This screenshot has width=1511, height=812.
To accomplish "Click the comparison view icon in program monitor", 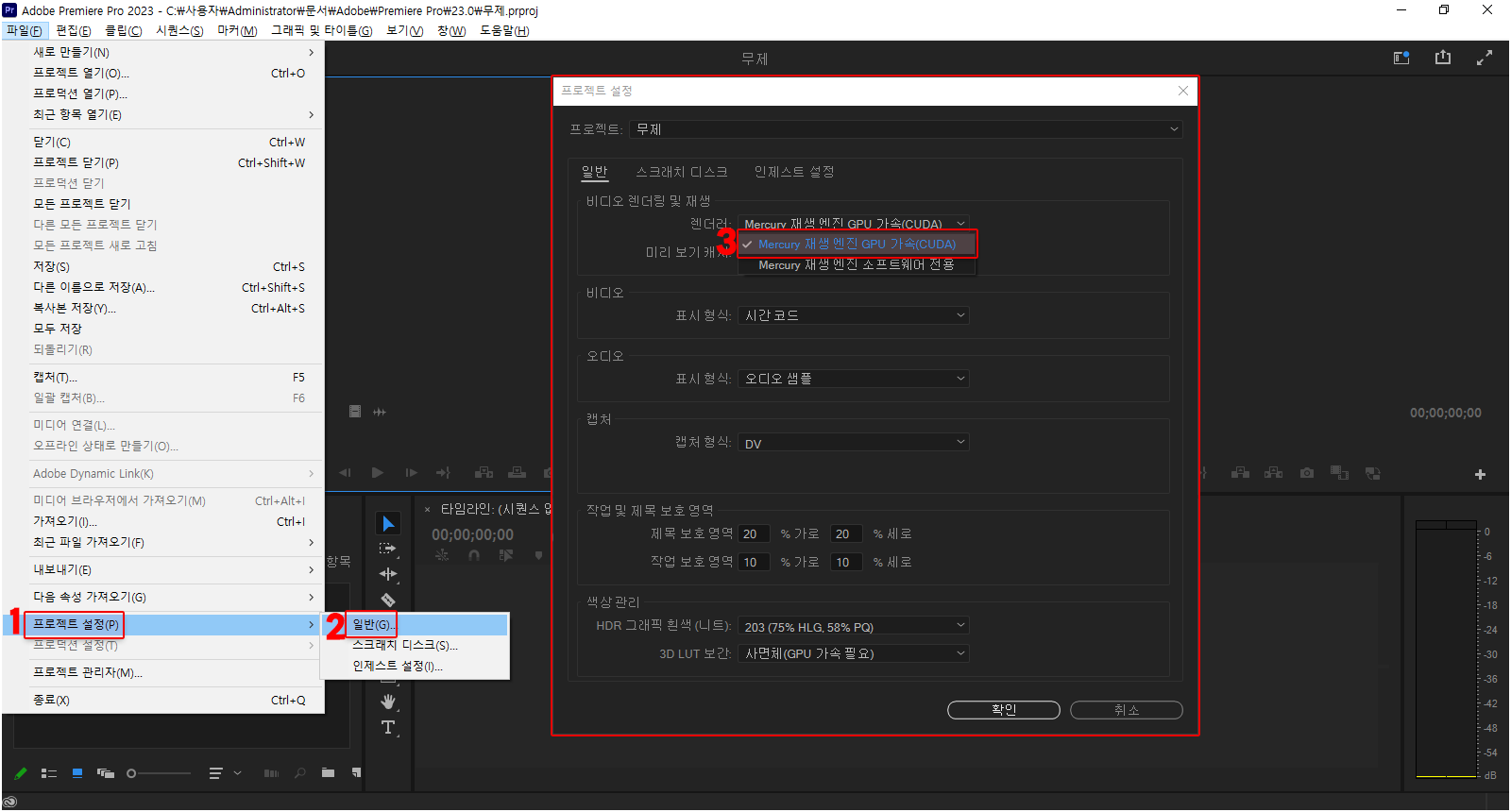I will coord(1339,473).
